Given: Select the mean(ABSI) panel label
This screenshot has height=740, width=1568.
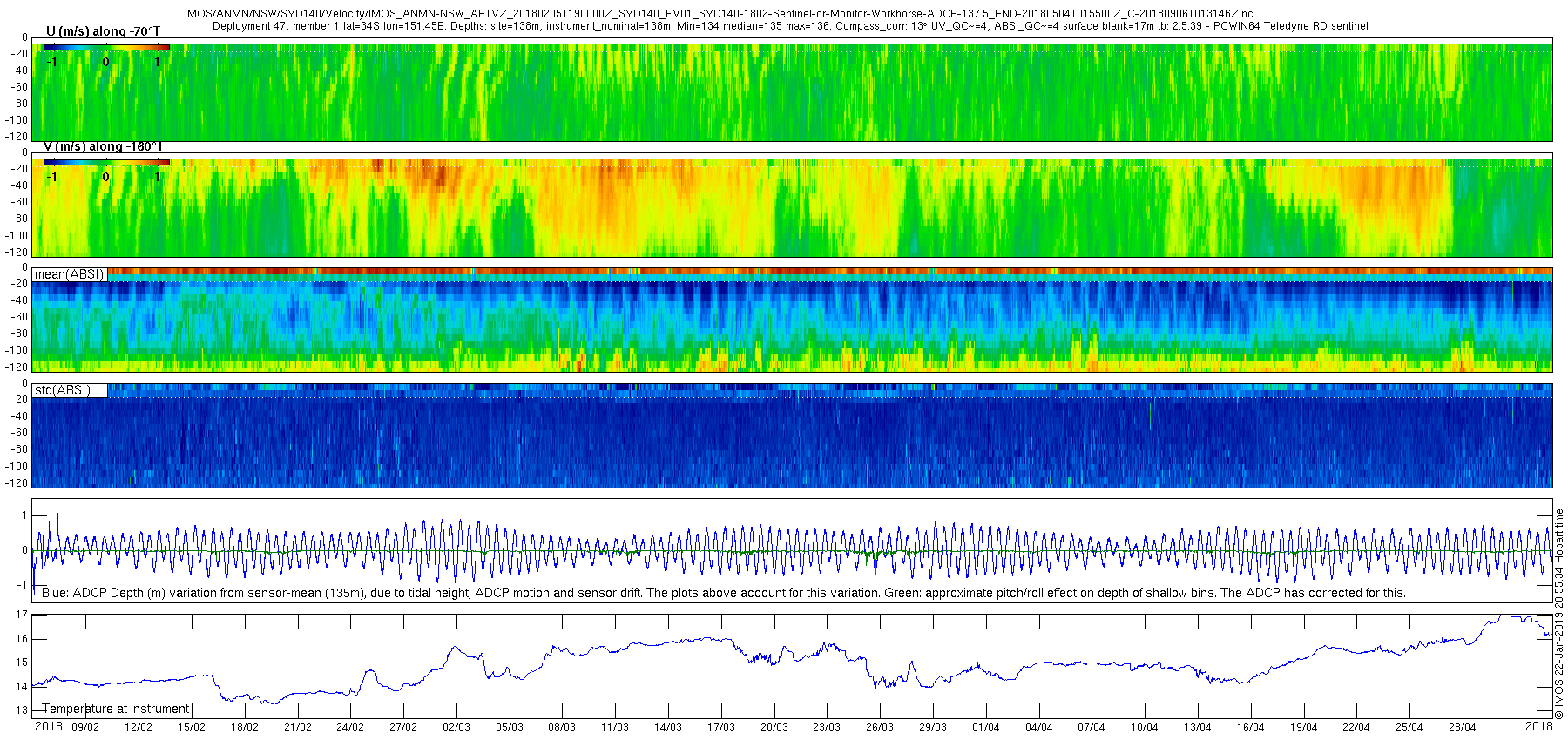Looking at the screenshot, I should pos(70,274).
